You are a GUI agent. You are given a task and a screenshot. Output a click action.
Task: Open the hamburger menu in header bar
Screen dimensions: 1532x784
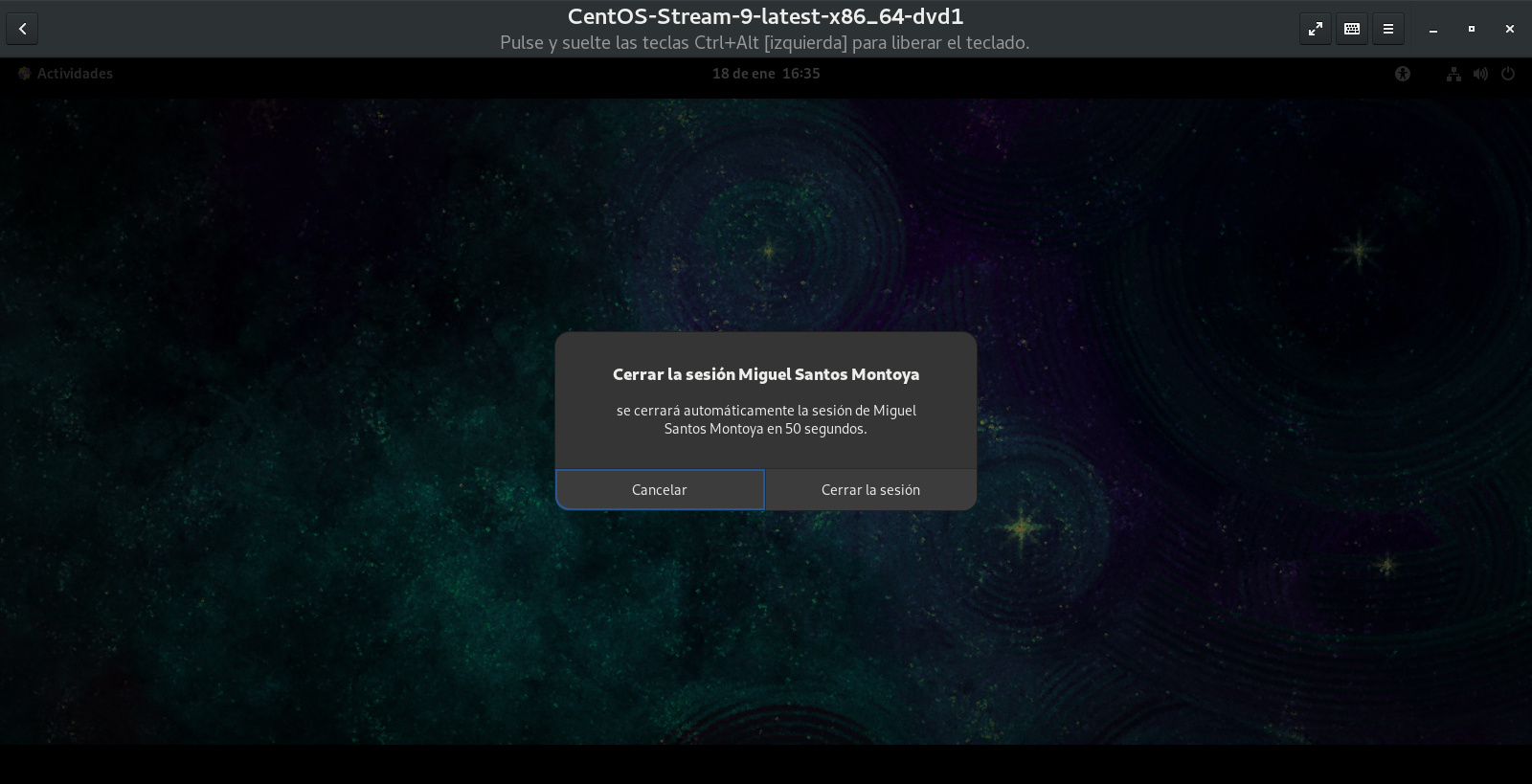point(1387,29)
